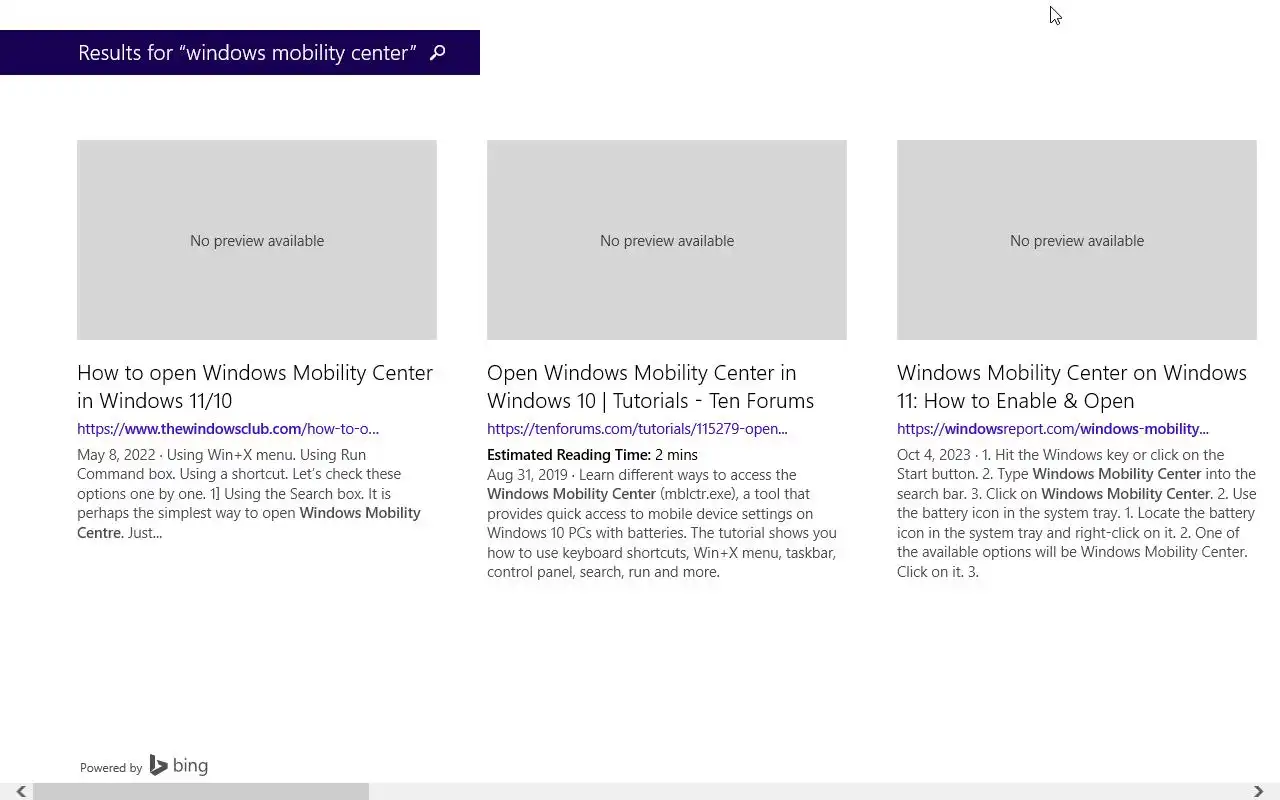Viewport: 1280px width, 800px height.
Task: Click the 'Oct 4, 2023' description snippet
Action: coord(1076,513)
